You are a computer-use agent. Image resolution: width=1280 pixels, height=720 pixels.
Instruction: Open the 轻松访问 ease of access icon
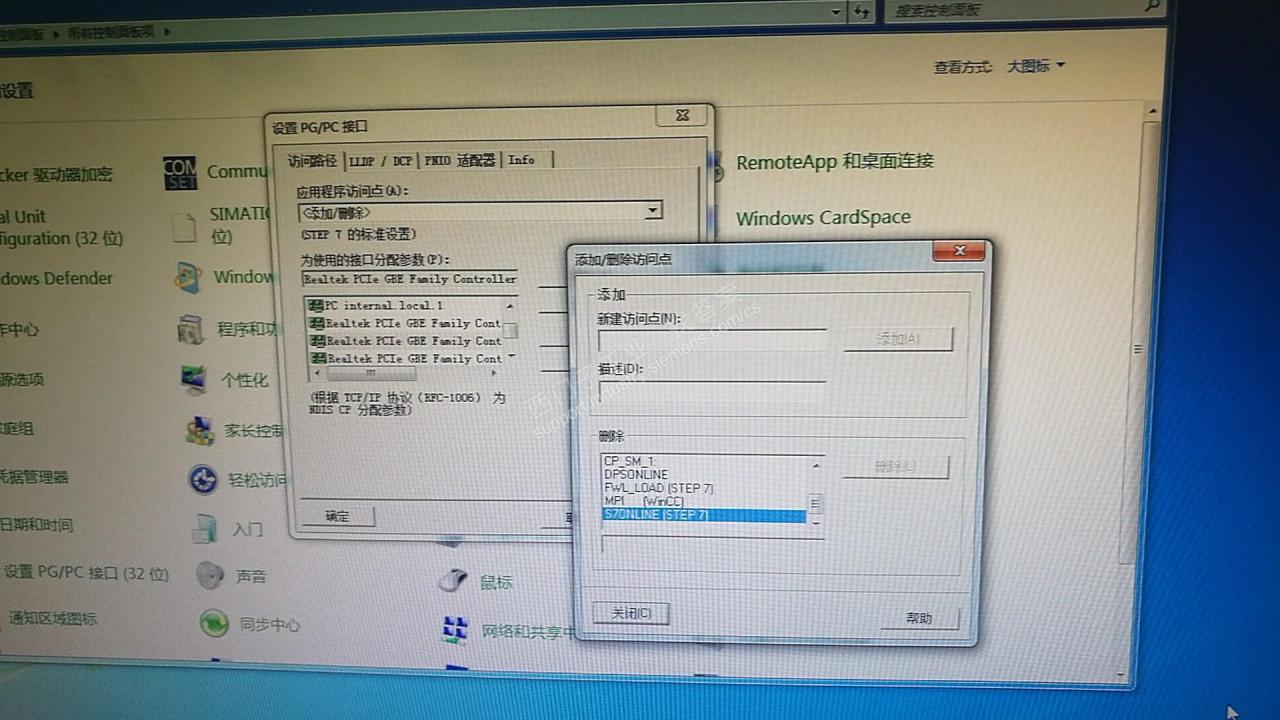click(204, 480)
